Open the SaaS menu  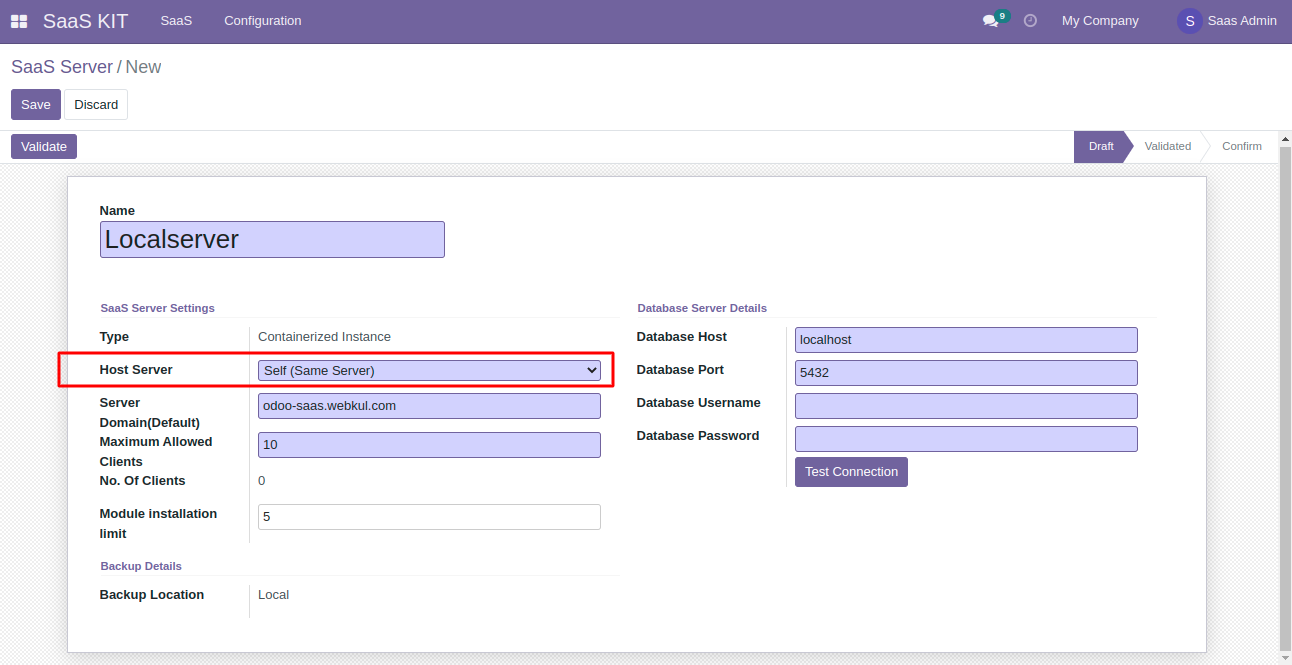tap(176, 21)
